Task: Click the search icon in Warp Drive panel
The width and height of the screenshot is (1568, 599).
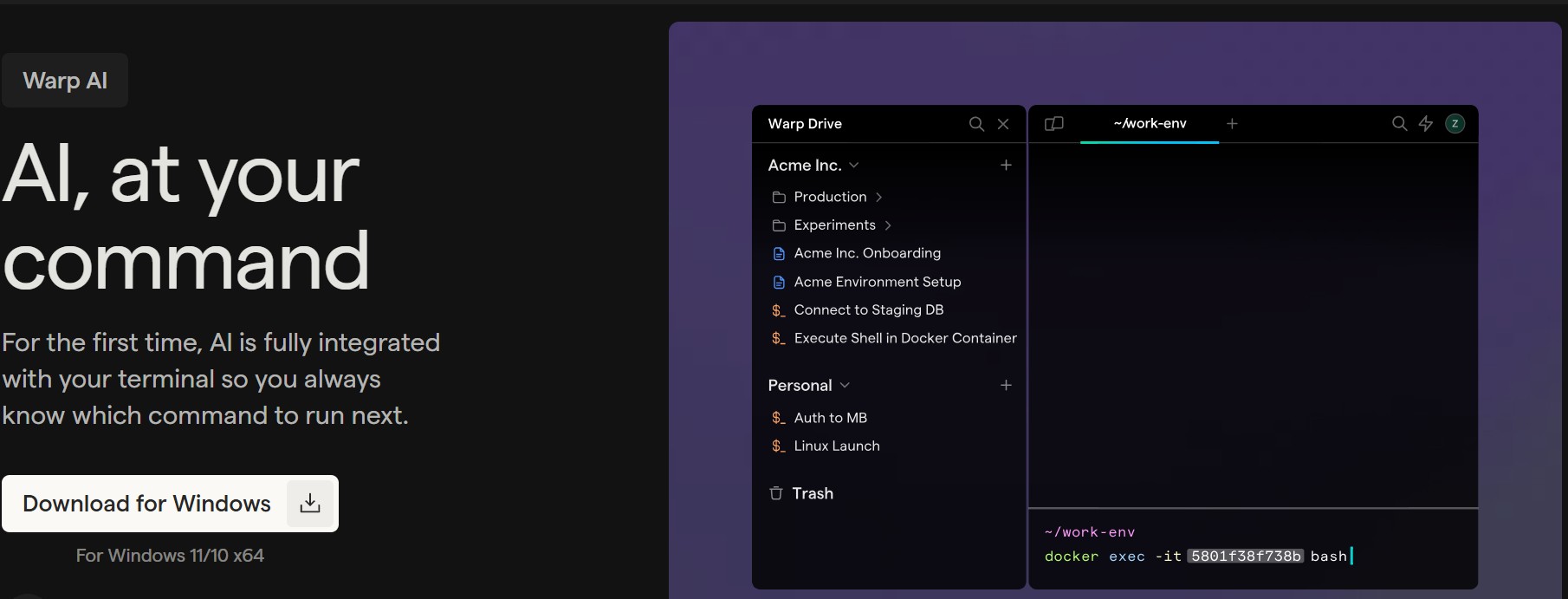Action: click(976, 124)
